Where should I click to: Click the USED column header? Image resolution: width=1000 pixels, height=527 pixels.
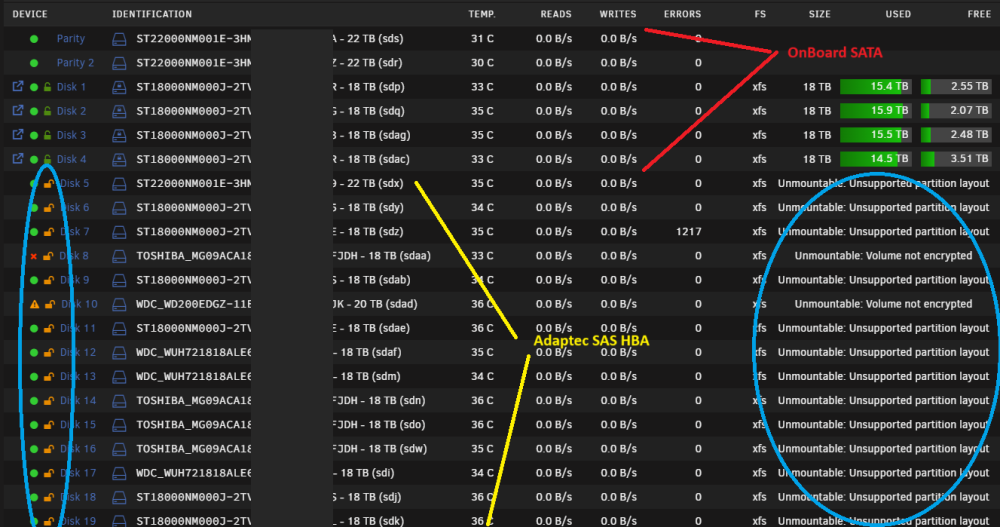tap(898, 14)
